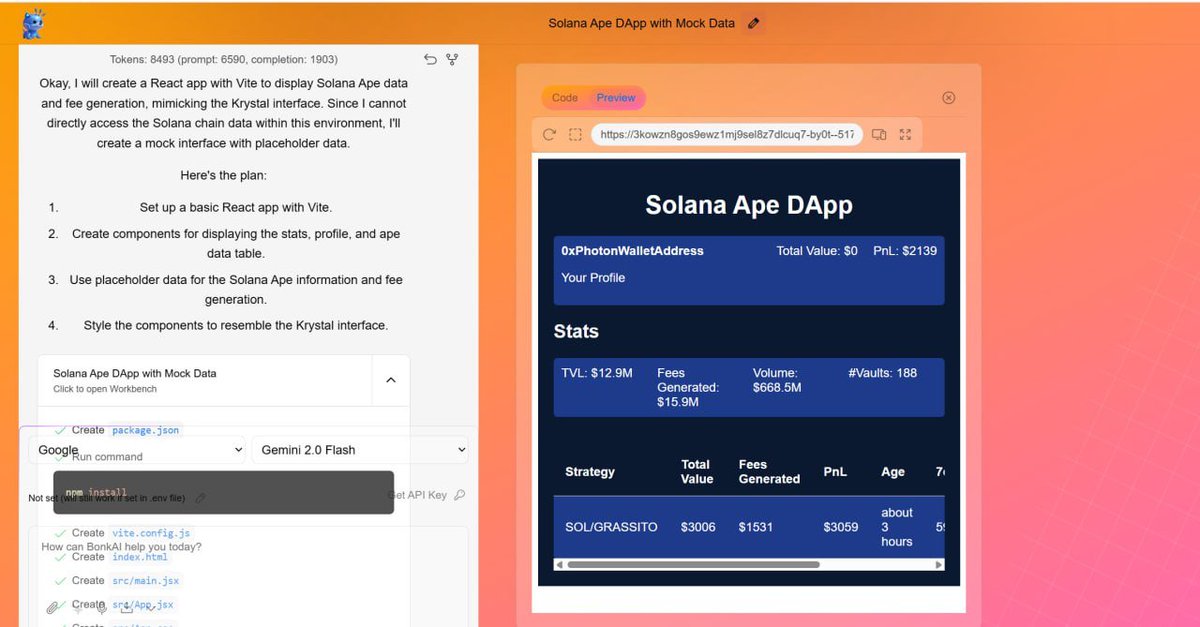Open the index.html file link
1200x627 pixels.
140,557
